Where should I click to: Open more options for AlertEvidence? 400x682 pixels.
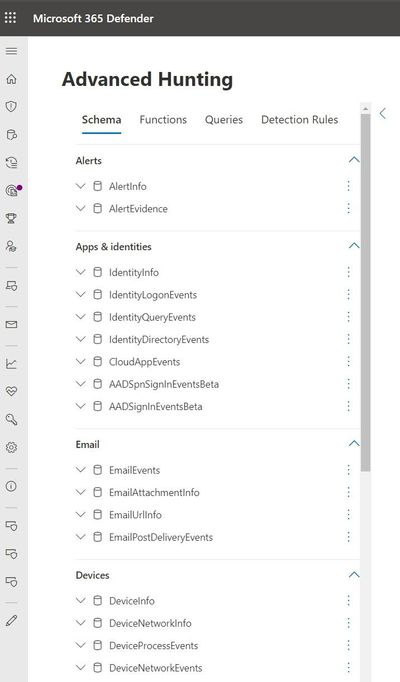coord(348,208)
